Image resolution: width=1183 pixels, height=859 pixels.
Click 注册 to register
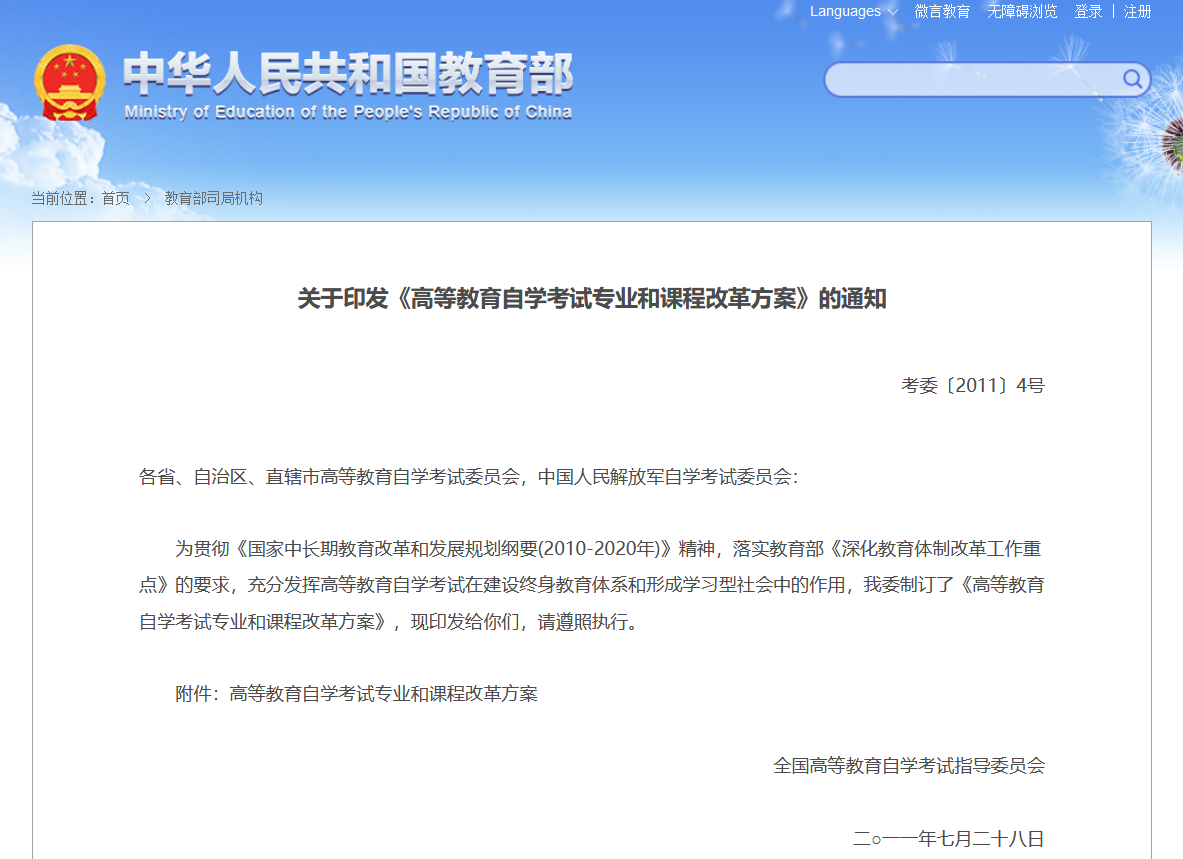[1137, 11]
